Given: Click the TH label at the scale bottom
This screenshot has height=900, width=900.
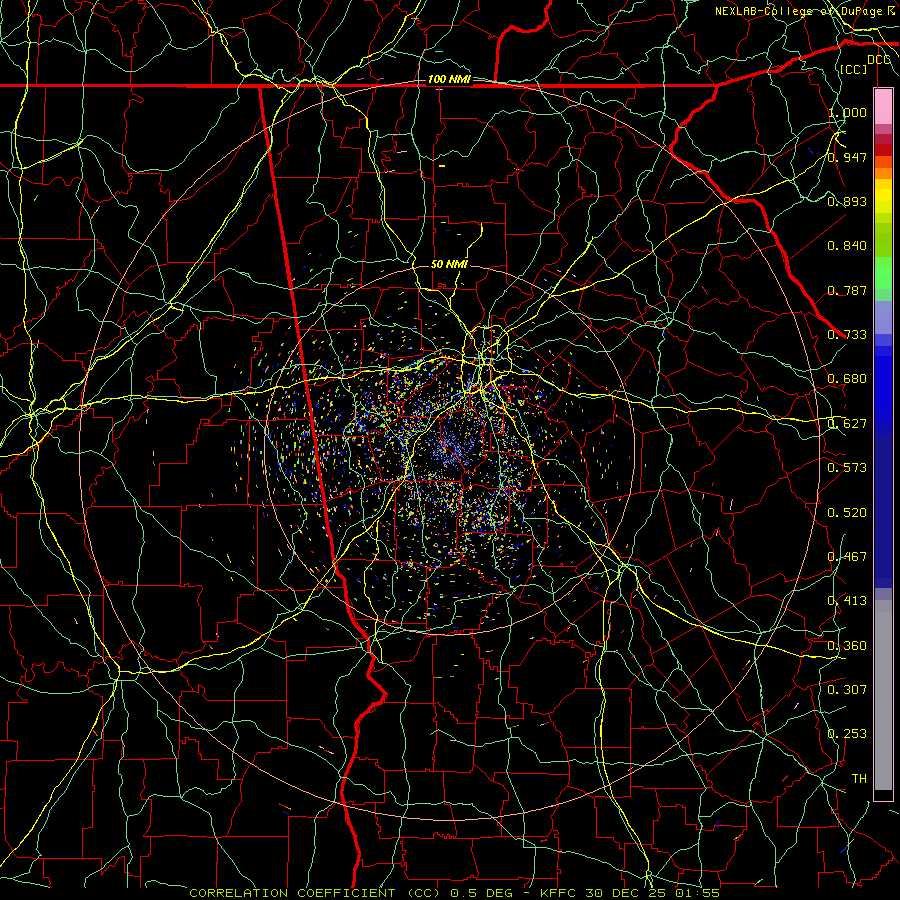Looking at the screenshot, I should pos(859,779).
